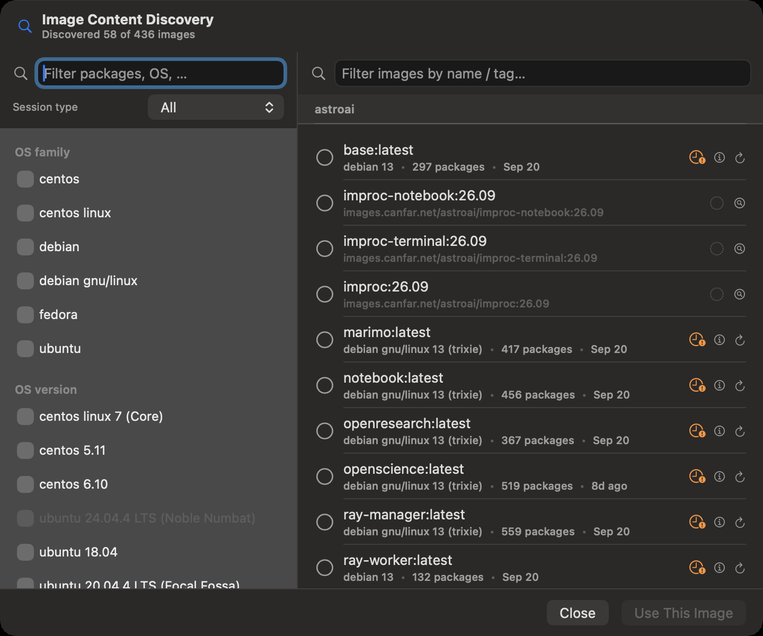Click the '519 packages' text under openscience:latest
763x636 pixels.
pos(537,486)
